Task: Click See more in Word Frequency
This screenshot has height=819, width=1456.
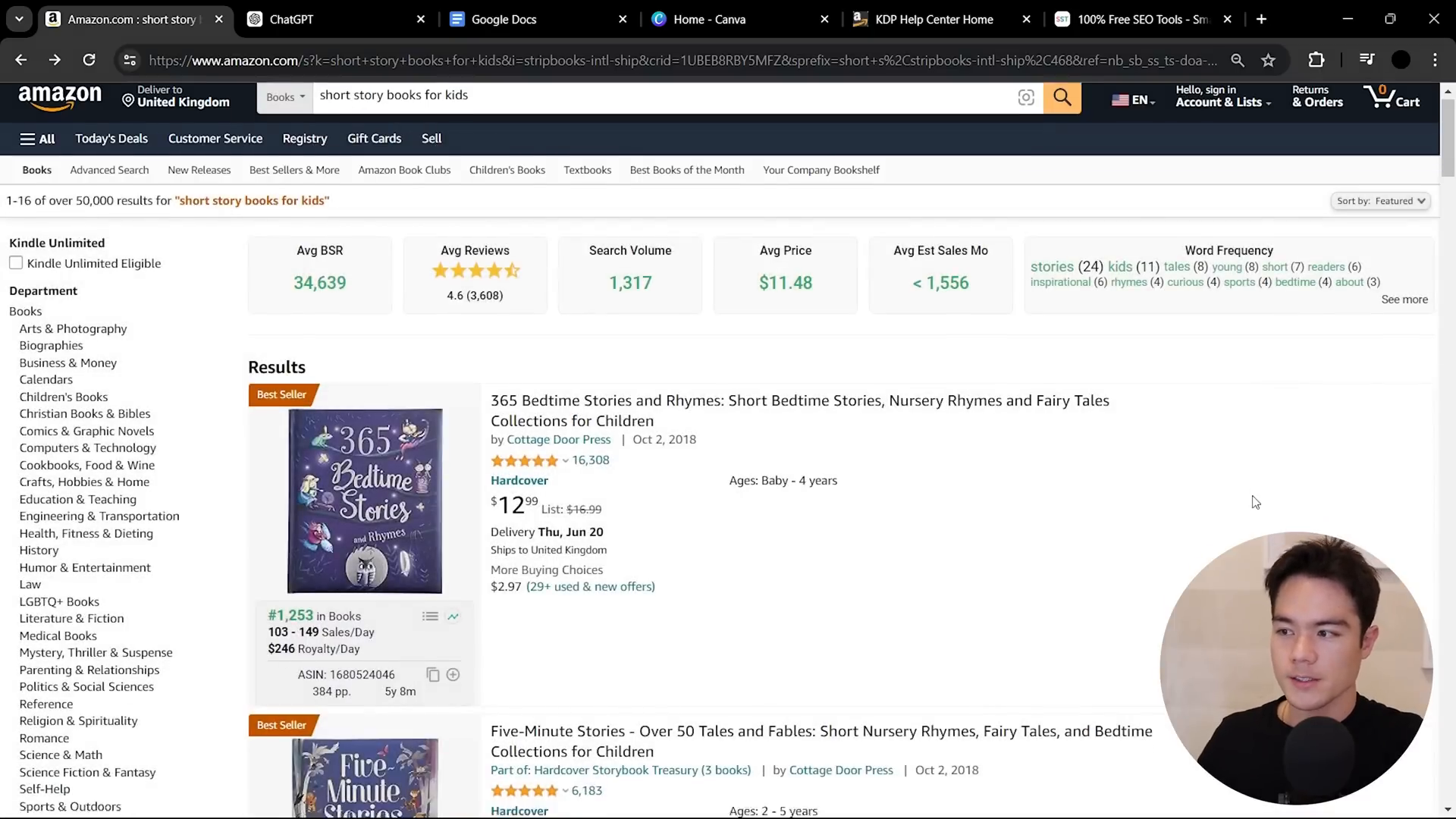Action: (x=1404, y=300)
